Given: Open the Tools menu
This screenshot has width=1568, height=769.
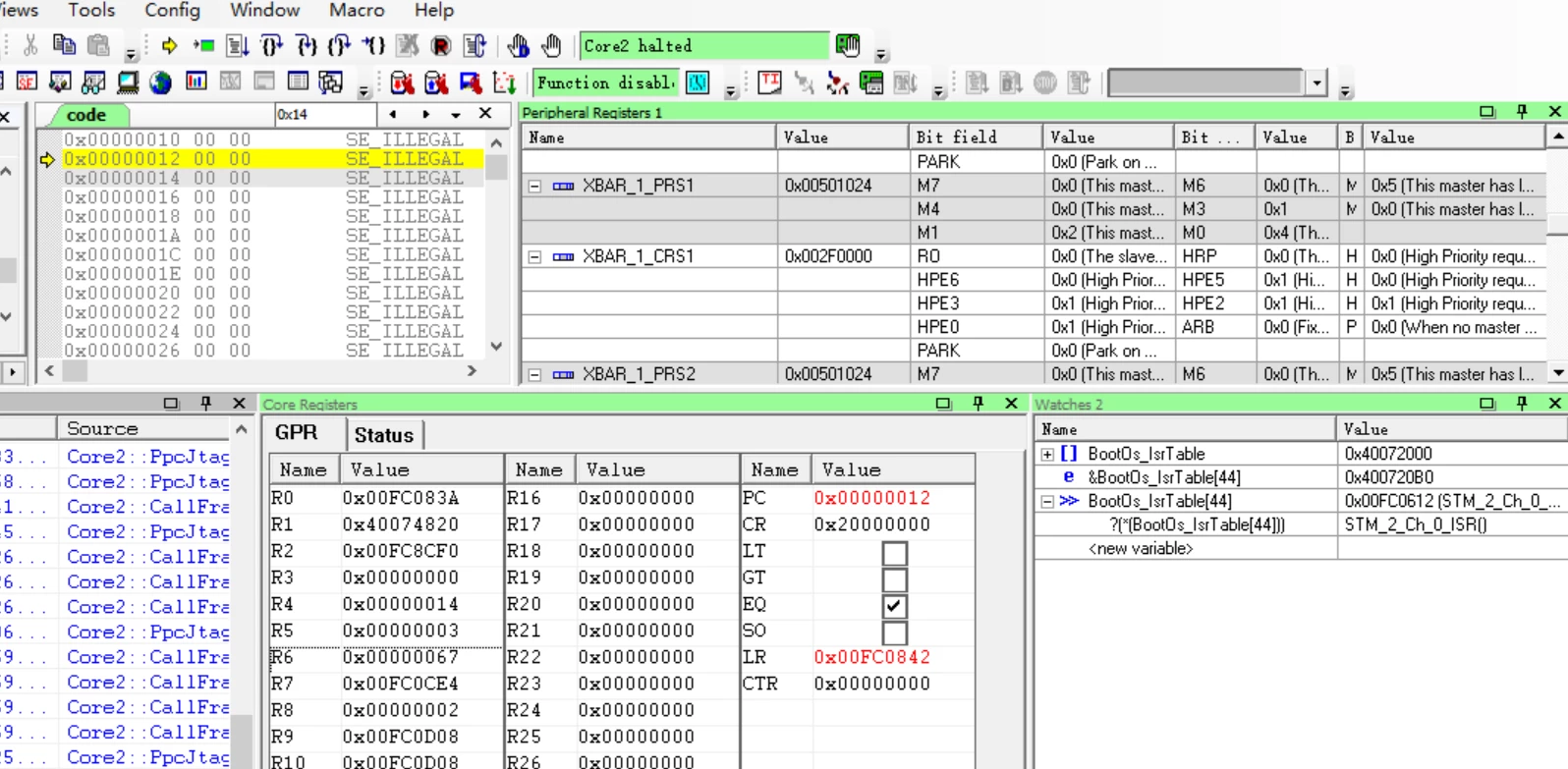Looking at the screenshot, I should (x=91, y=10).
